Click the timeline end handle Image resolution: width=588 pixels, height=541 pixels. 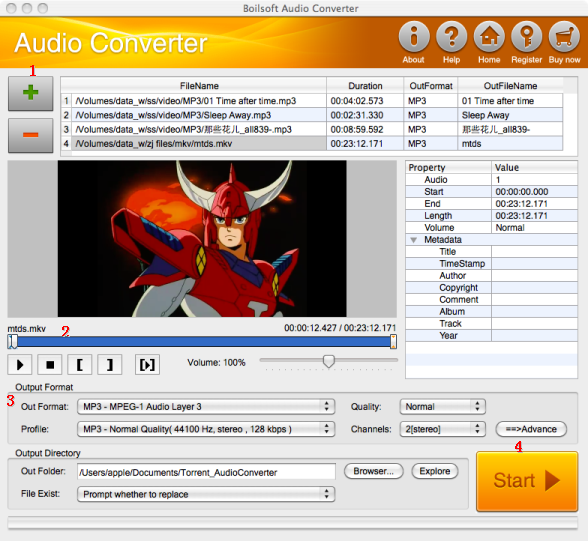click(x=393, y=342)
